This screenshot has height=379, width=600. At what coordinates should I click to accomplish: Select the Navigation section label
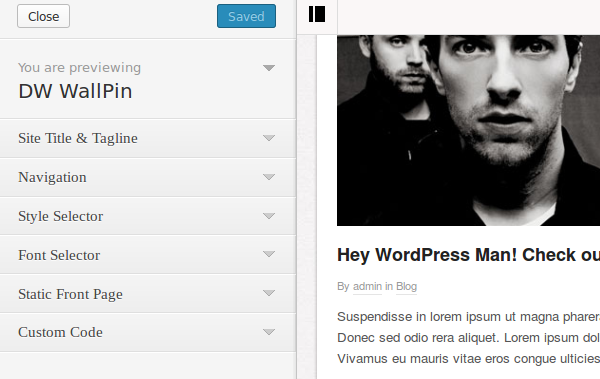(x=52, y=177)
